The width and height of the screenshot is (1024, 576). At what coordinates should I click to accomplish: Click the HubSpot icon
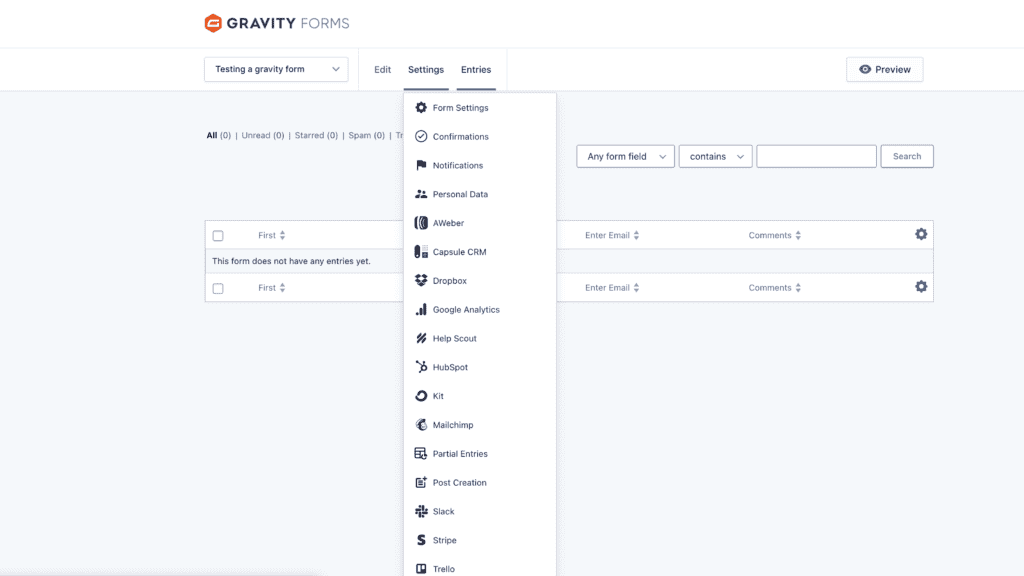point(421,367)
